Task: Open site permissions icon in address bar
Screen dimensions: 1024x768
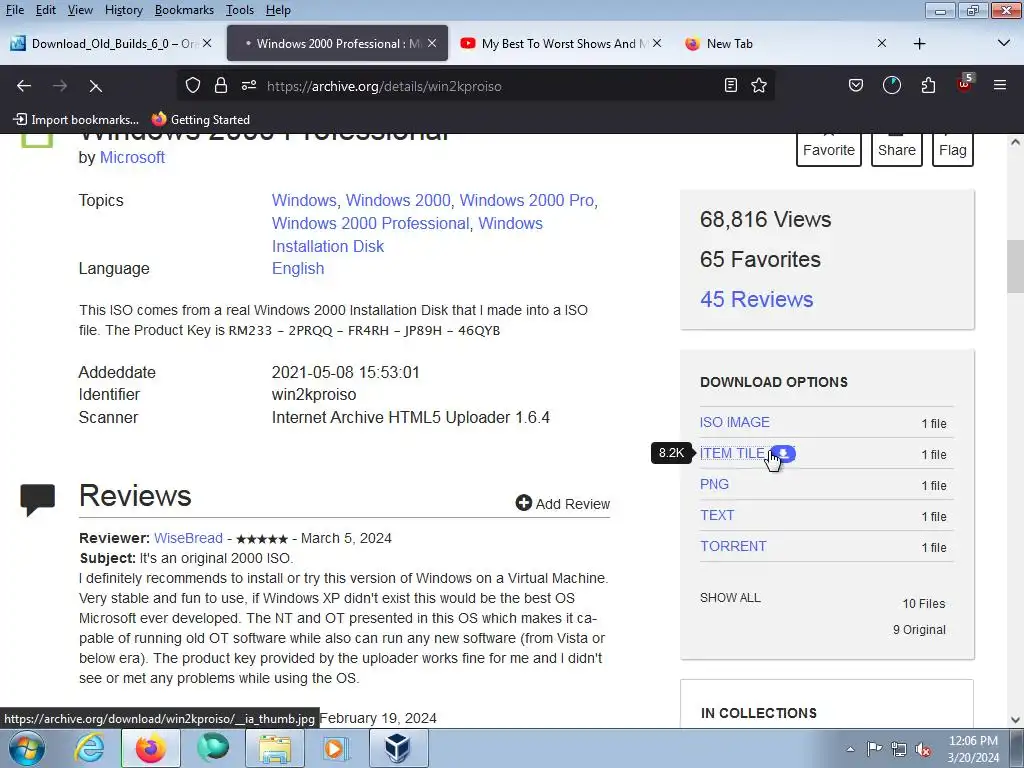Action: point(249,86)
